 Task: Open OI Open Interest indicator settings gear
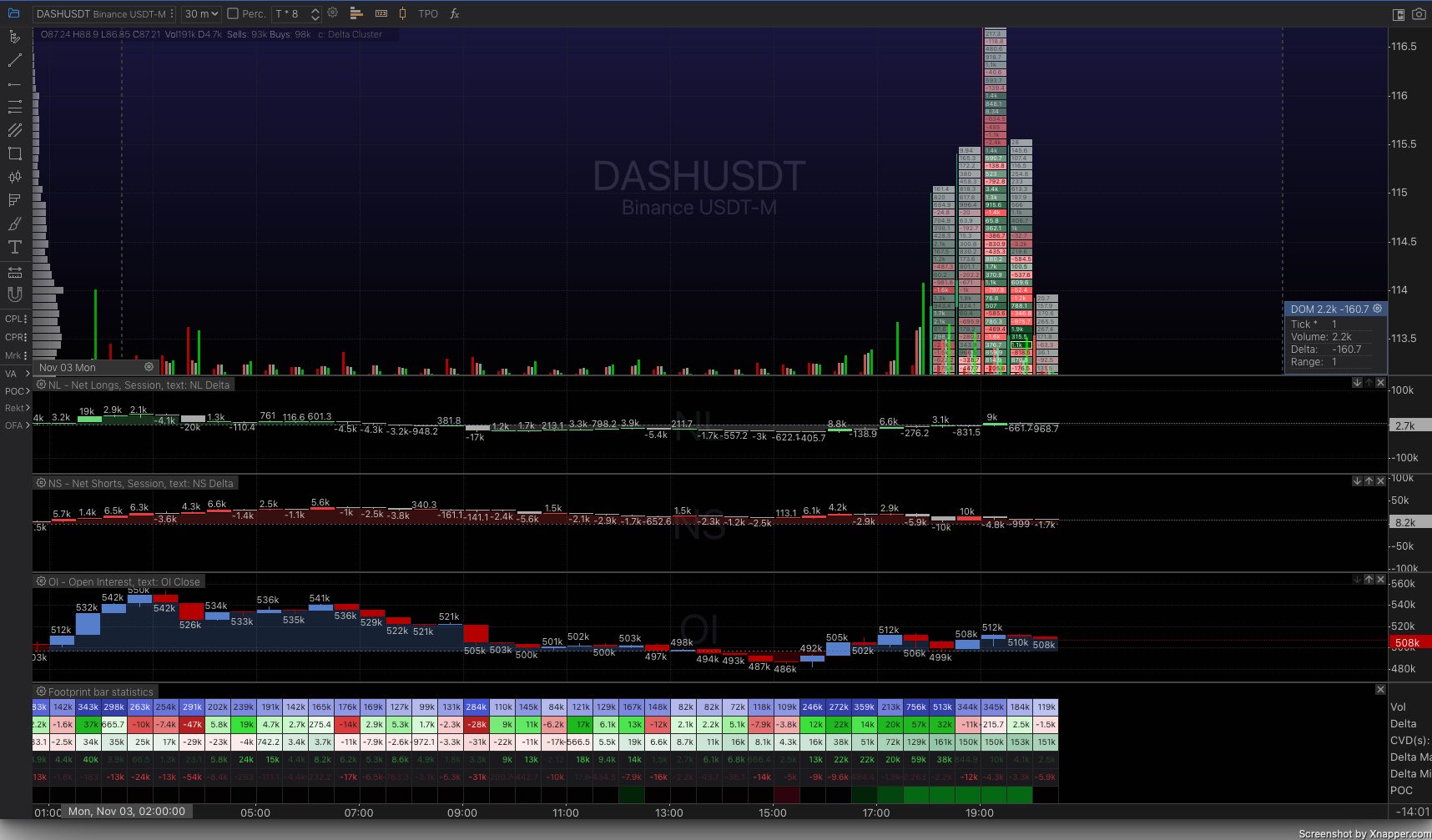tap(41, 581)
